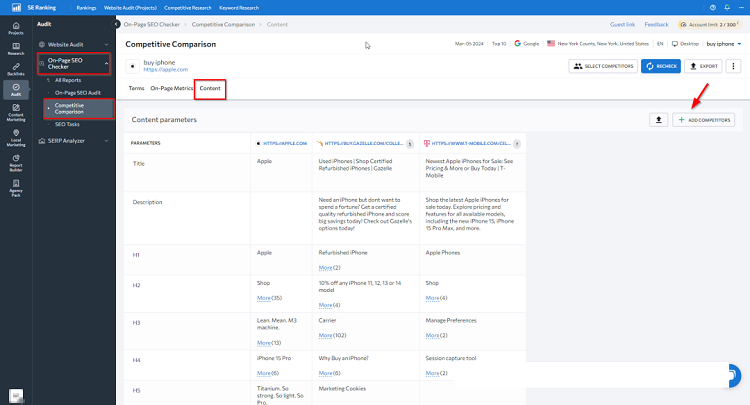Click the Add Competitors button
Screen dimensions: 750x405
tap(704, 120)
